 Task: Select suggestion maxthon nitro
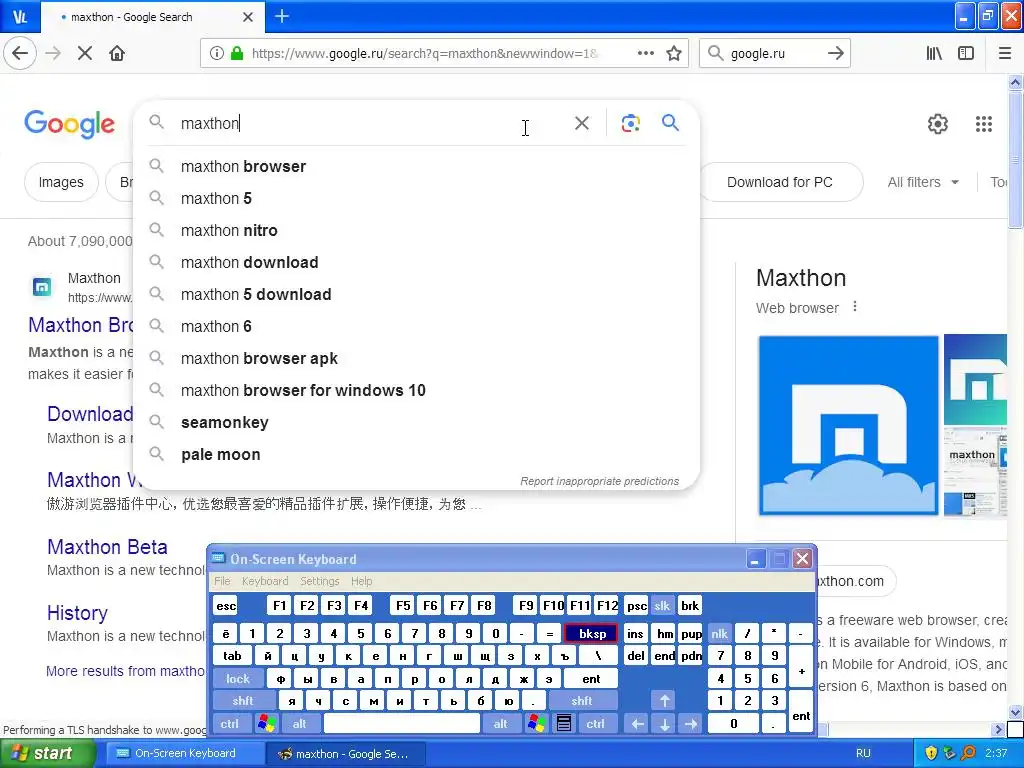point(415,231)
